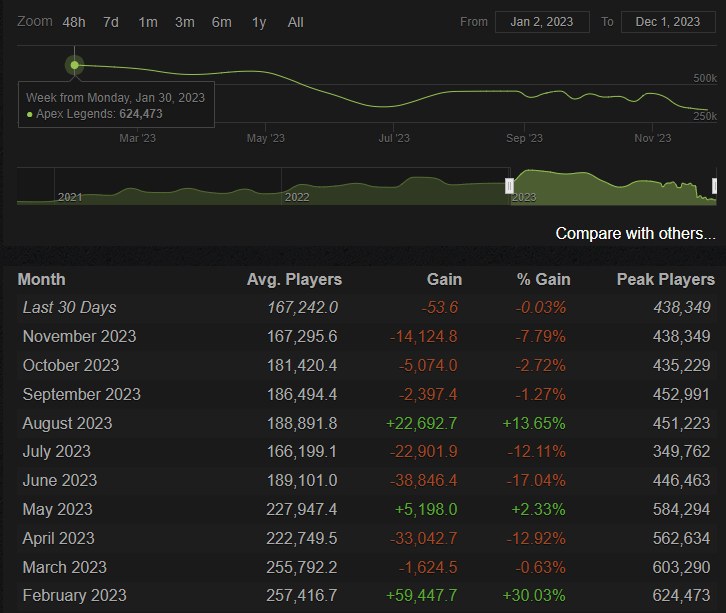Select the gain value +22,692.7

(x=421, y=424)
